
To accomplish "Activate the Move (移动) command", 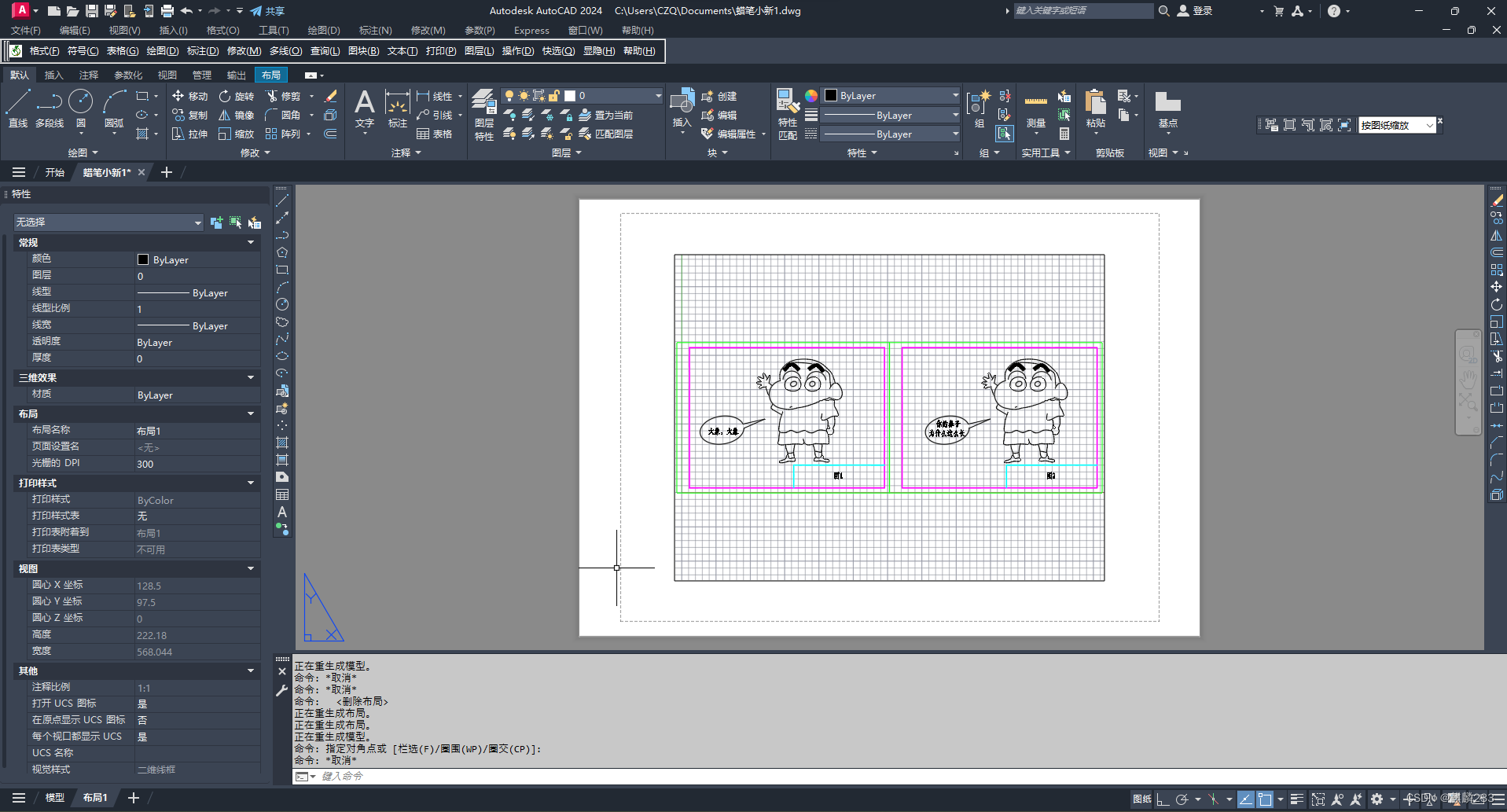I will pyautogui.click(x=189, y=96).
